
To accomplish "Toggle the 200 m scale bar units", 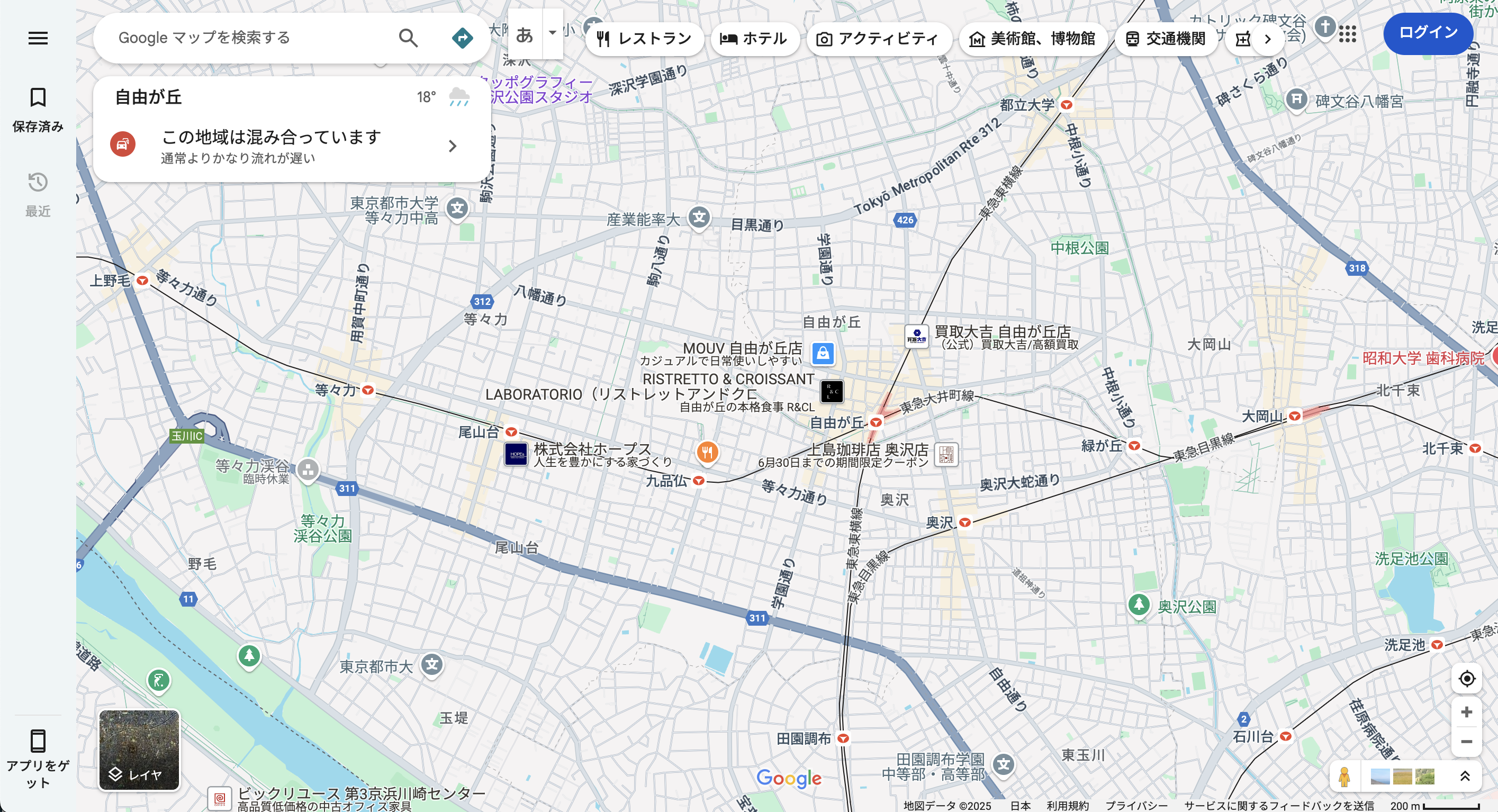I will (x=1434, y=806).
